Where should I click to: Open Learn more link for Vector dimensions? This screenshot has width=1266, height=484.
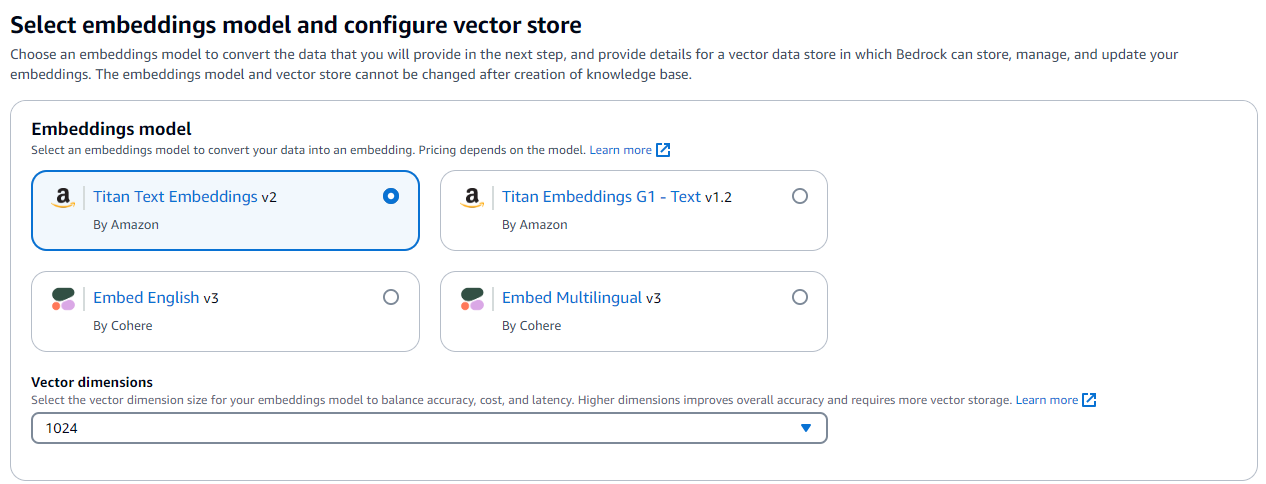click(1046, 400)
